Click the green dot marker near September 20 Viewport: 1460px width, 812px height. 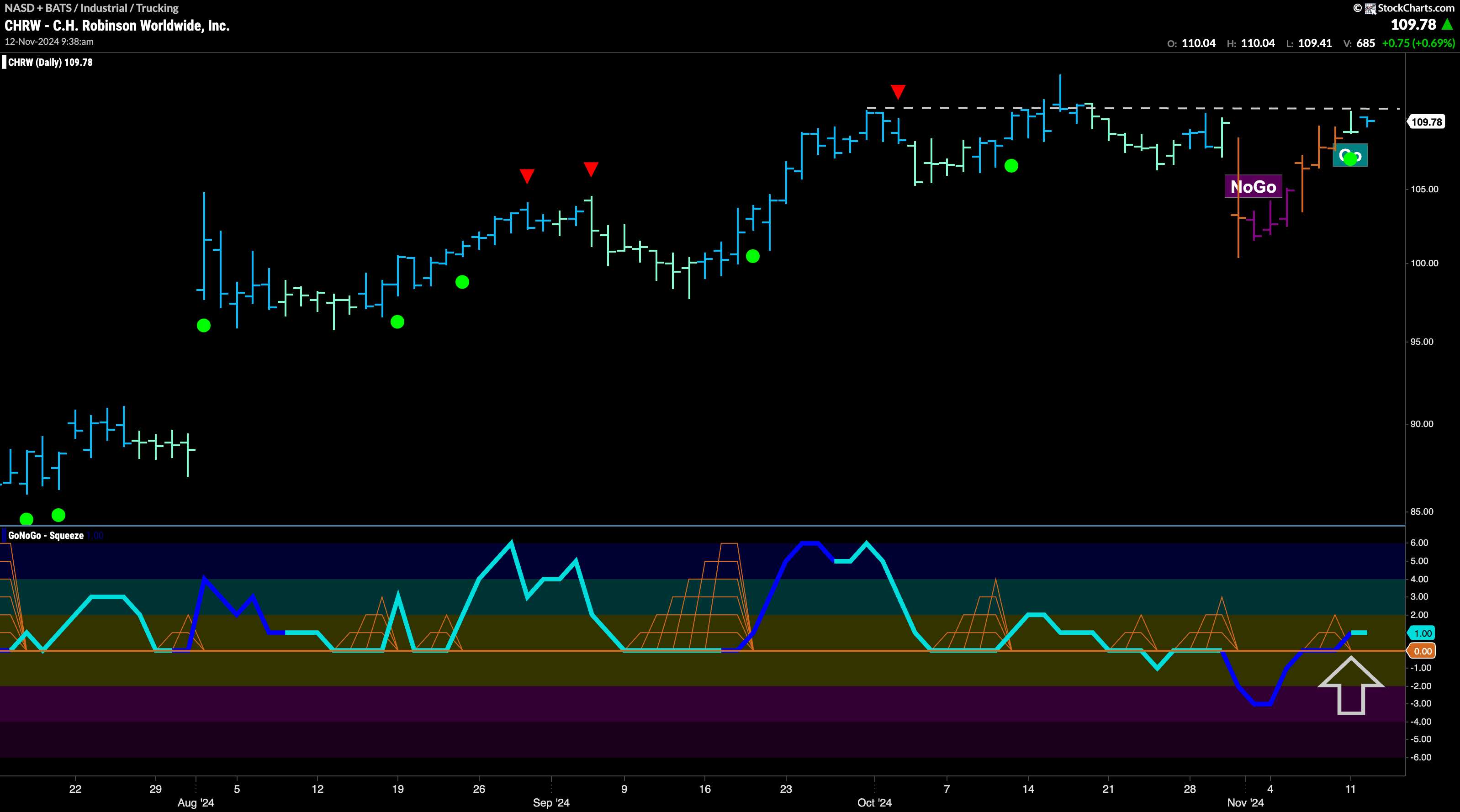tap(753, 256)
